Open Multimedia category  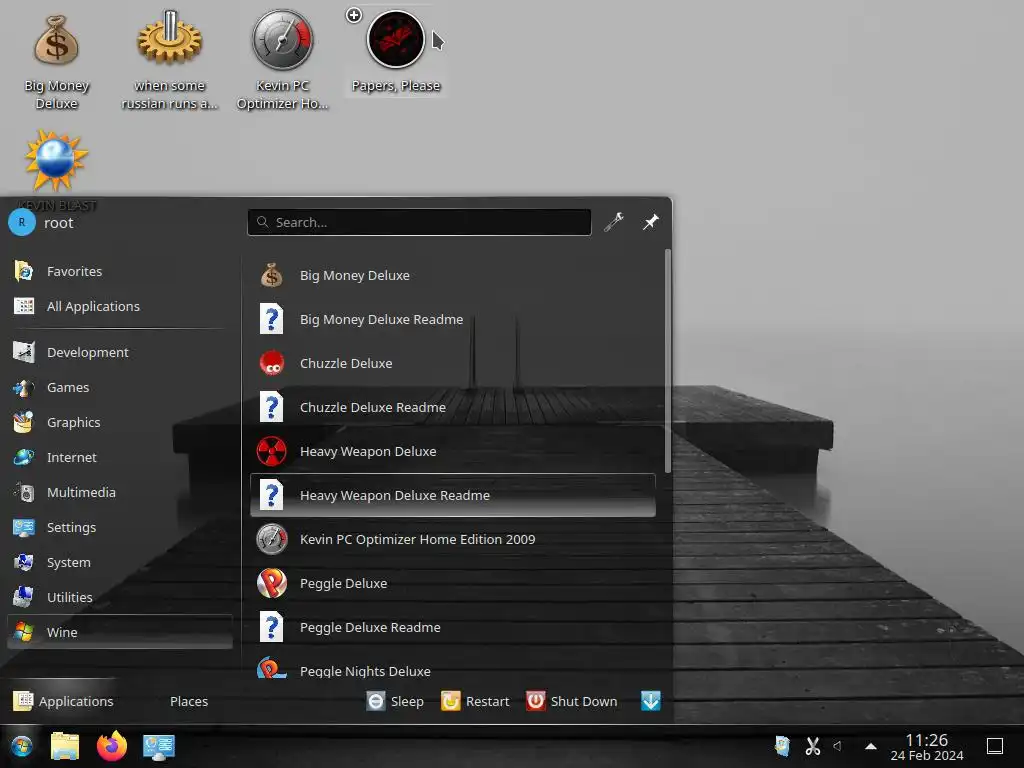(119, 492)
